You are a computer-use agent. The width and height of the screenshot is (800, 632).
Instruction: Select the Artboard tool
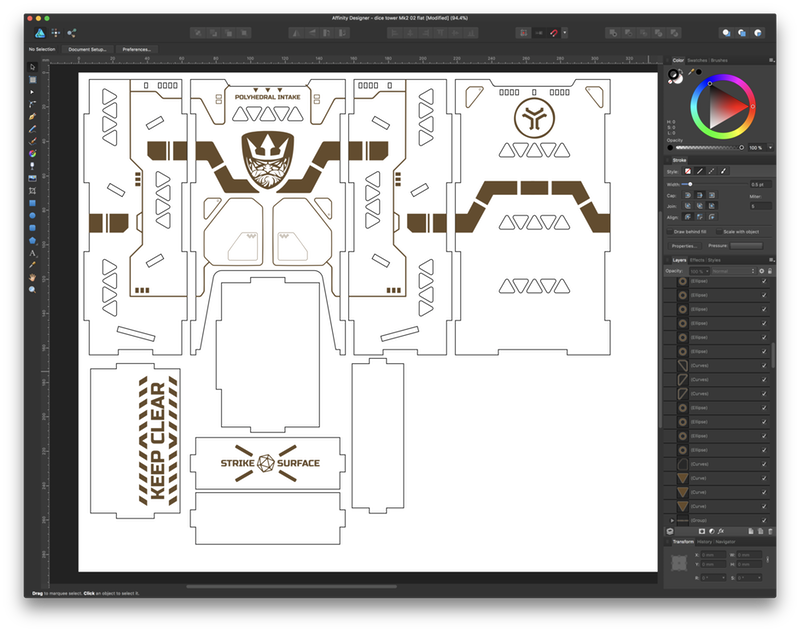[x=32, y=80]
